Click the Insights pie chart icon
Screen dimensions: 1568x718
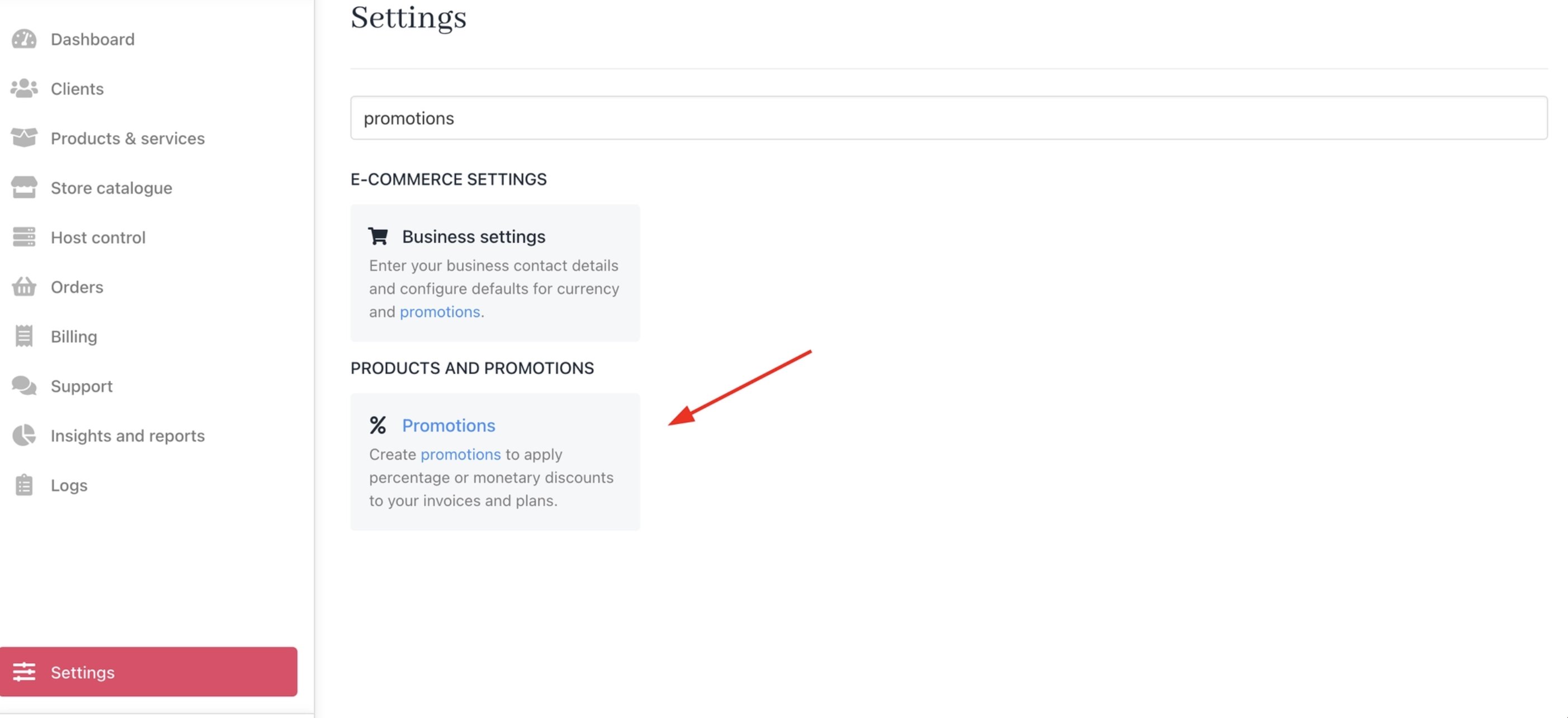point(25,435)
